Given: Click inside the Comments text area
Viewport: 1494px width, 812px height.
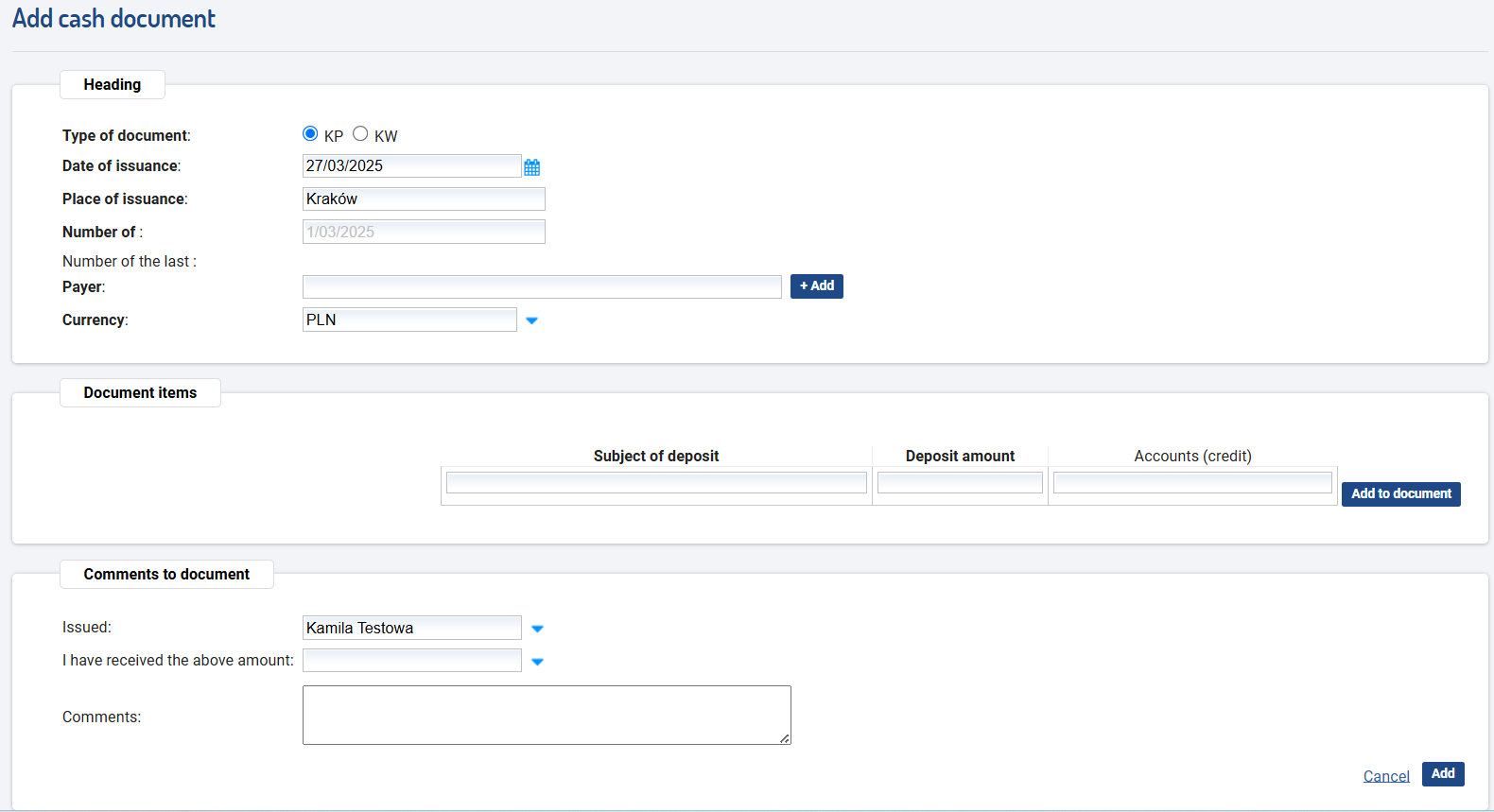Looking at the screenshot, I should pos(547,715).
